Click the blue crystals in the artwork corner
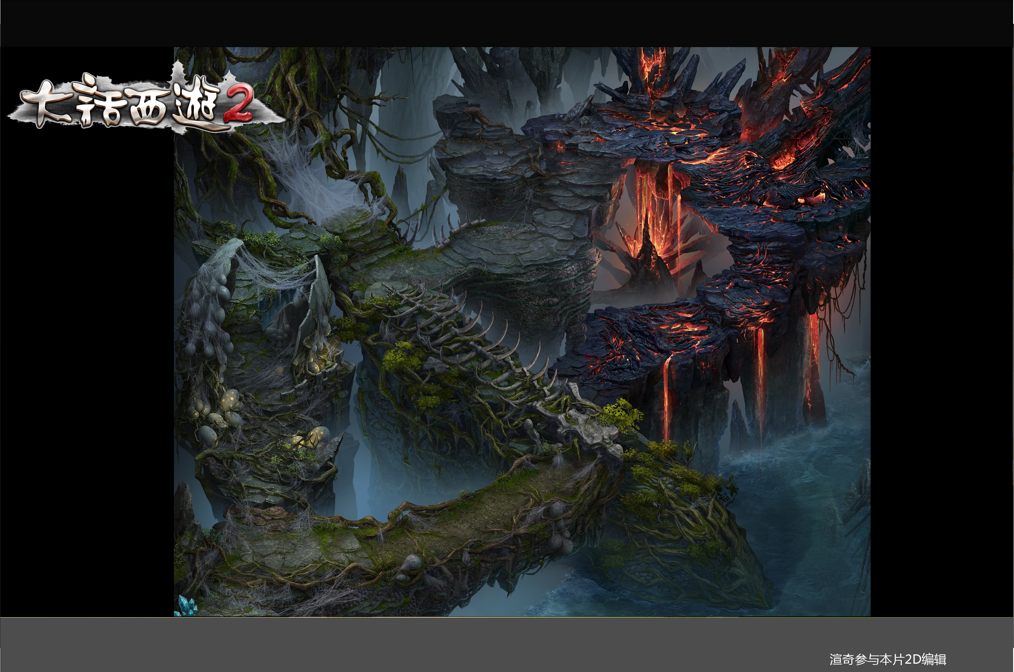The height and width of the screenshot is (672, 1014). 186,604
